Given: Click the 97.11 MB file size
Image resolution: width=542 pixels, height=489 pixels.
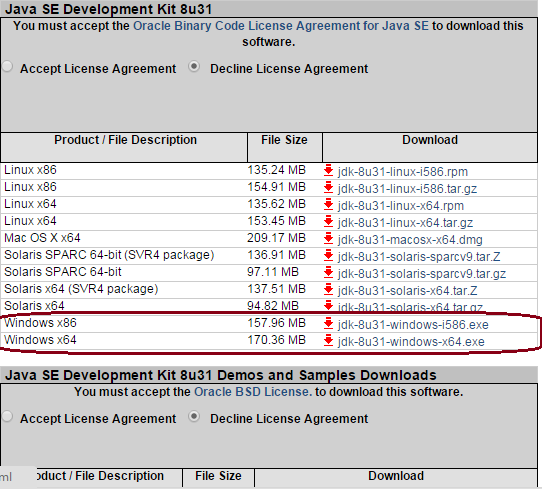Looking at the screenshot, I should (273, 272).
